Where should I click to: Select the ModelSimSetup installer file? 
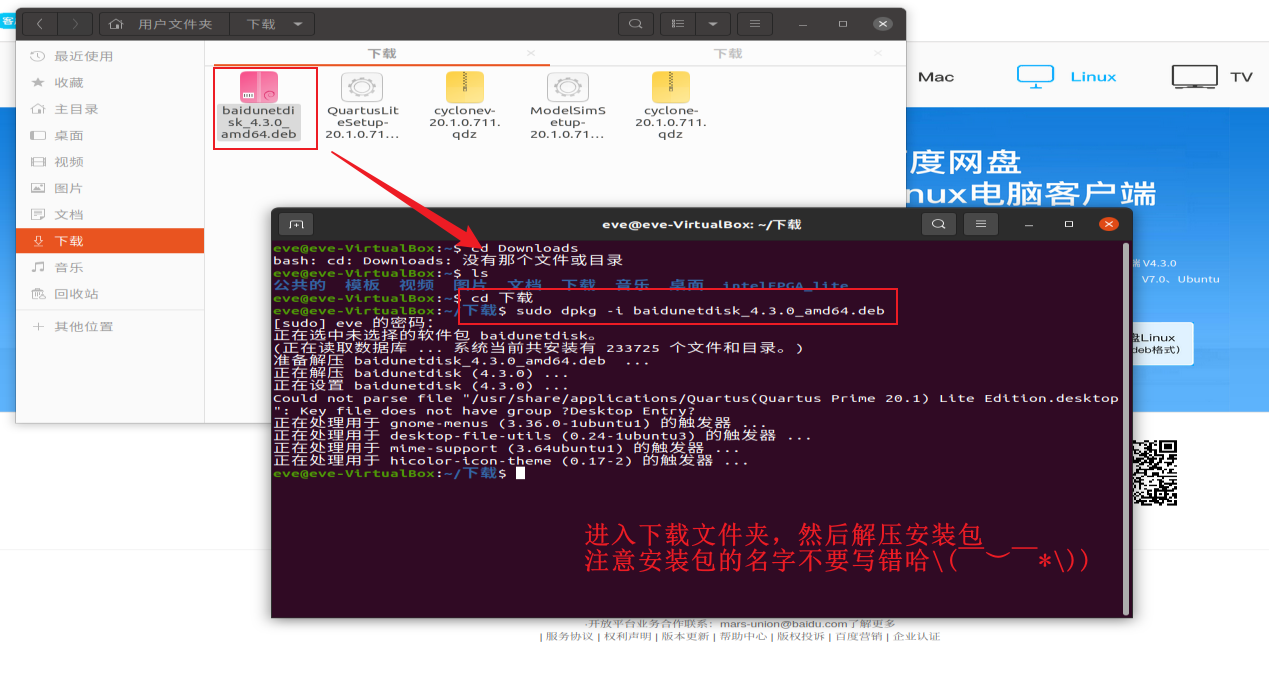(567, 106)
